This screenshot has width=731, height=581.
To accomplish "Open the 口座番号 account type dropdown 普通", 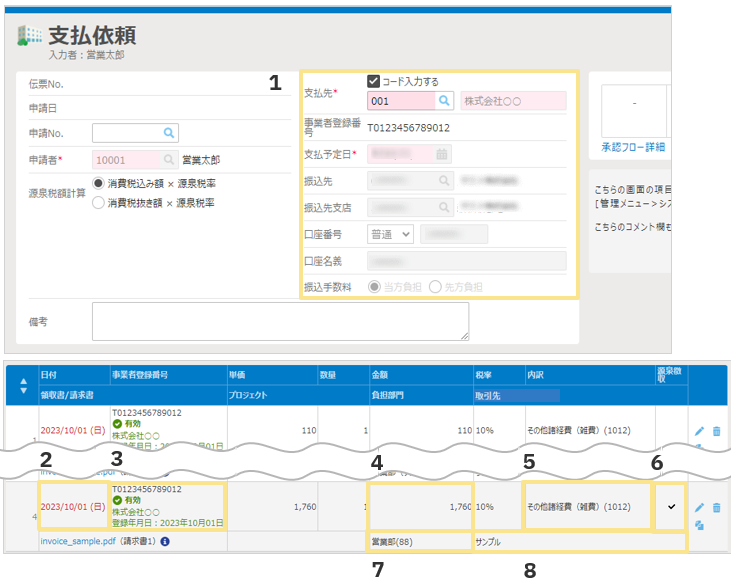I will pyautogui.click(x=391, y=234).
